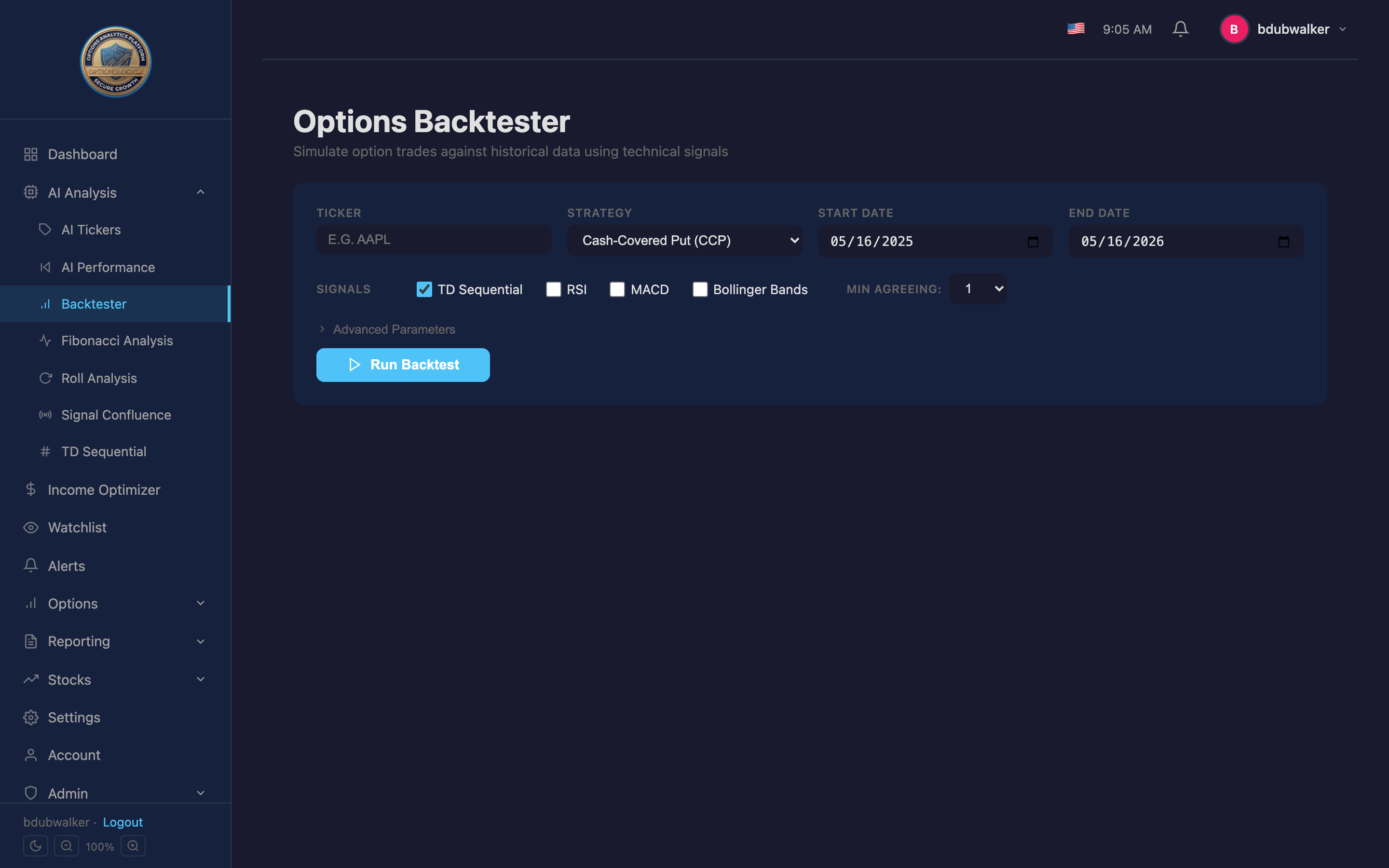Click the Income Optimizer dollar icon

(31, 489)
